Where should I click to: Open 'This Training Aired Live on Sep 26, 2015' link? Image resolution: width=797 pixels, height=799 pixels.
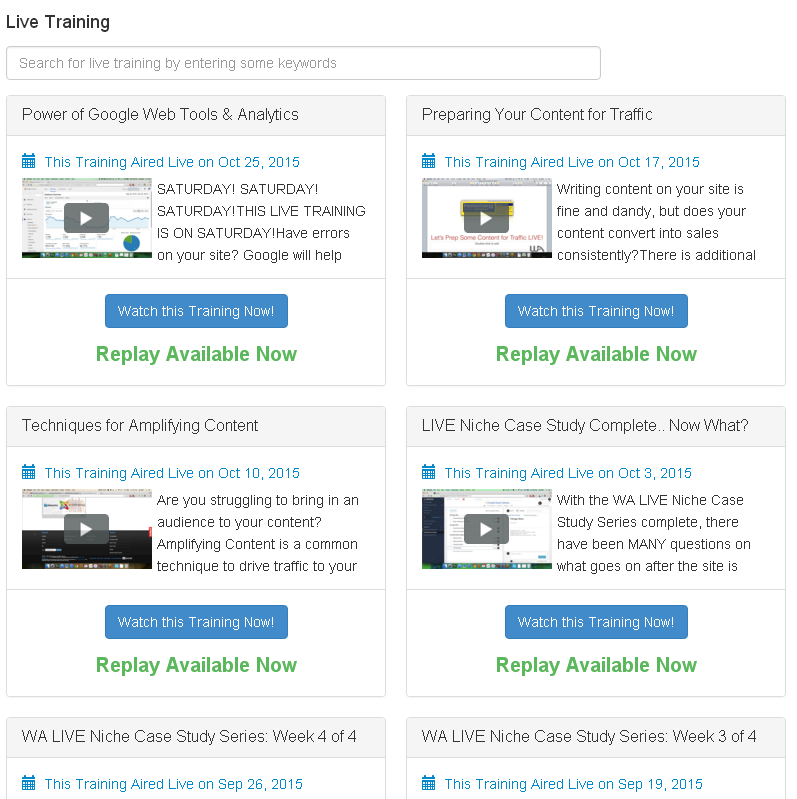tap(173, 784)
